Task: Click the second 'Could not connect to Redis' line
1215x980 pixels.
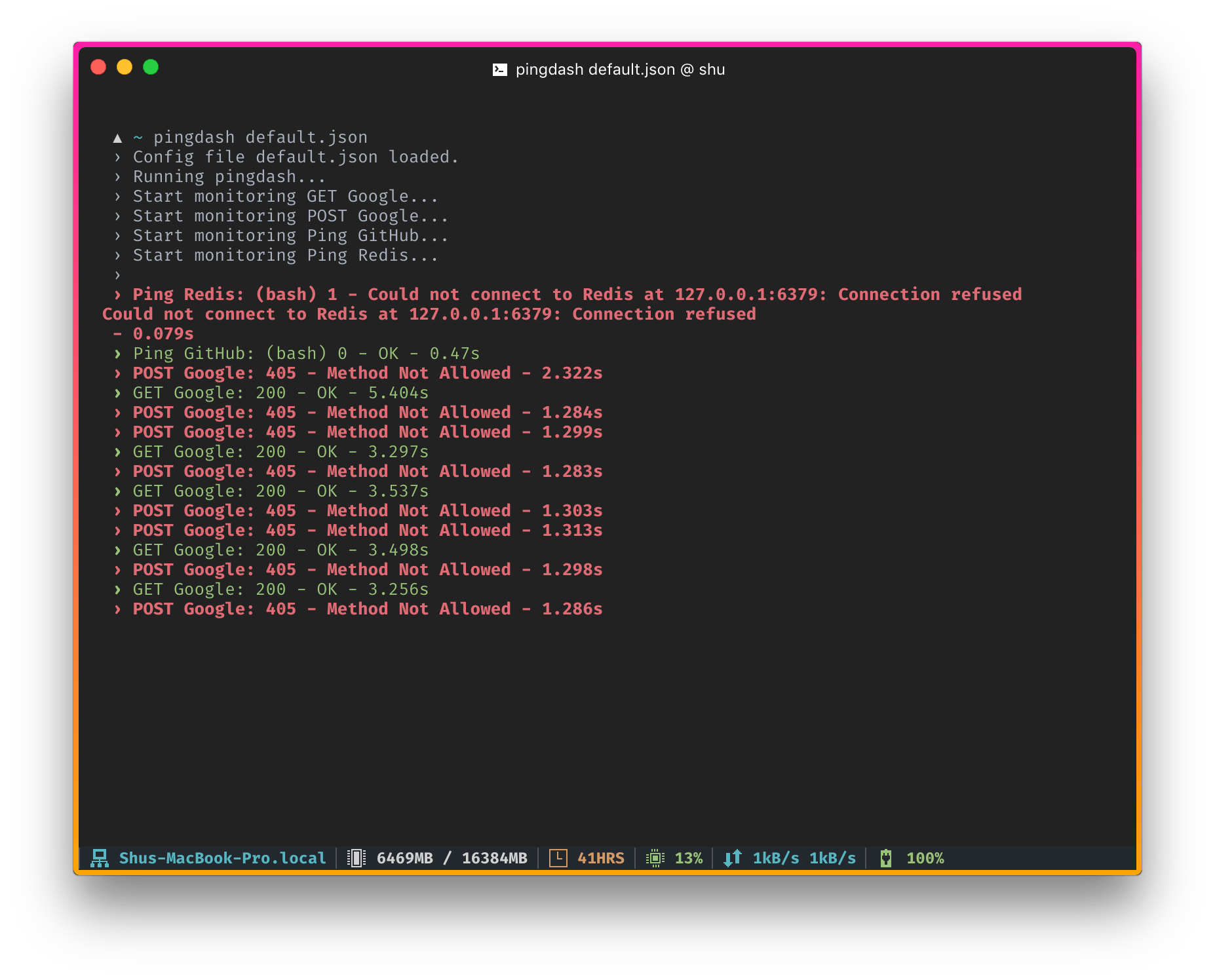Action: 429,314
